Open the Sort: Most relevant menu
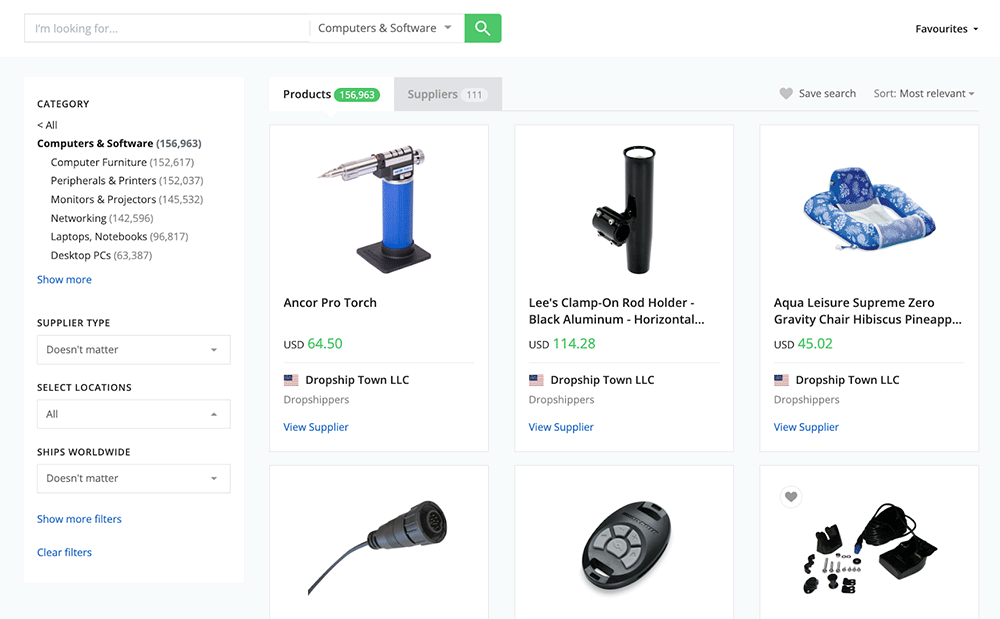 (924, 94)
